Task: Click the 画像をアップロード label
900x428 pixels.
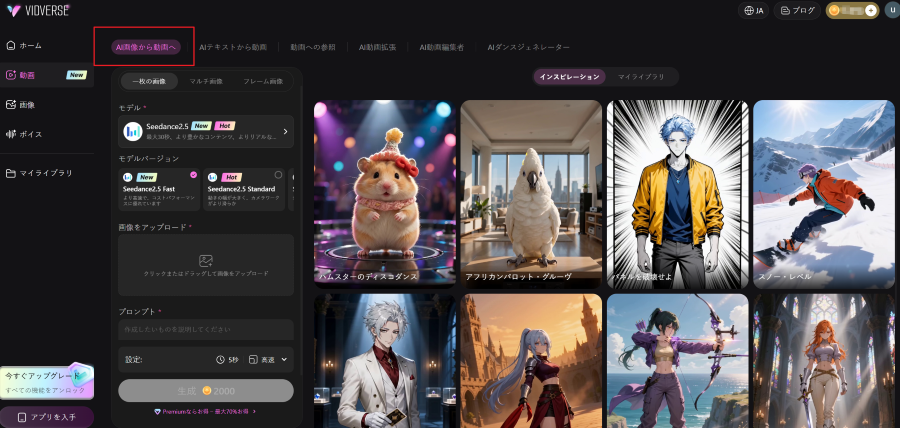Action: 153,227
